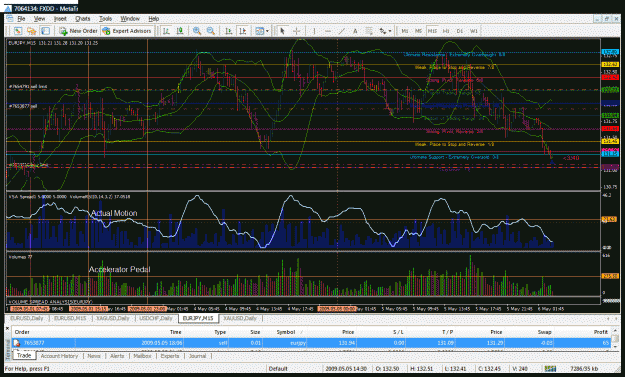Open the New Chart toolbar icon
The width and height of the screenshot is (625, 377).
[x=18, y=31]
